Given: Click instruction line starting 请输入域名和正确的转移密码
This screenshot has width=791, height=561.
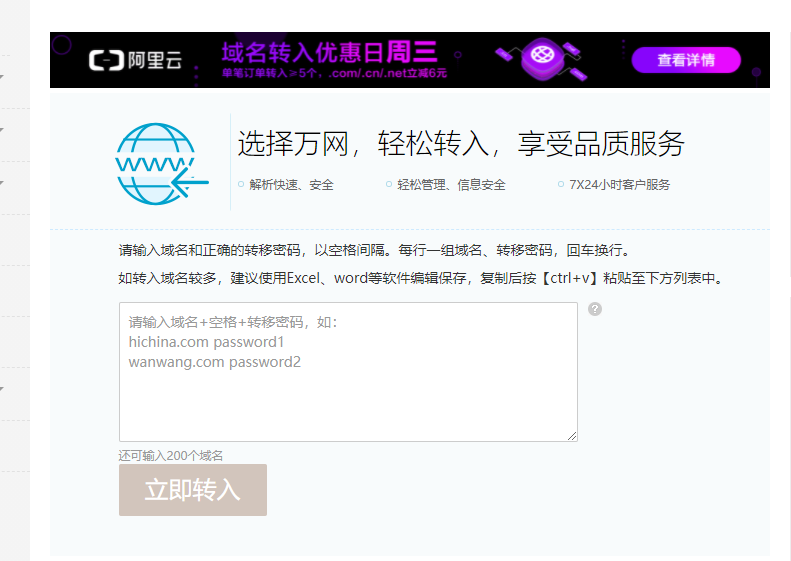Looking at the screenshot, I should point(374,250).
